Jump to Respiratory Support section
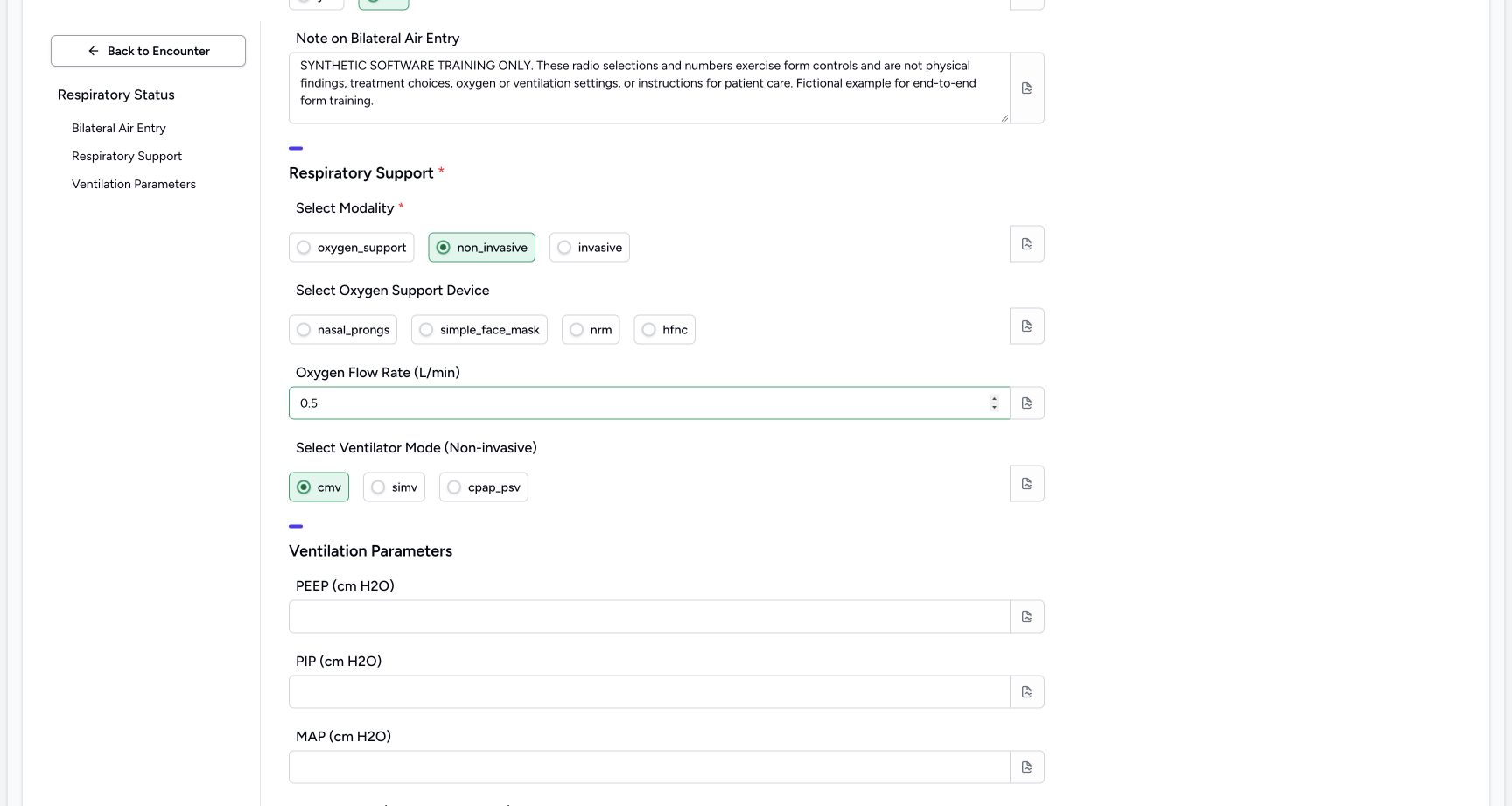 coord(127,156)
